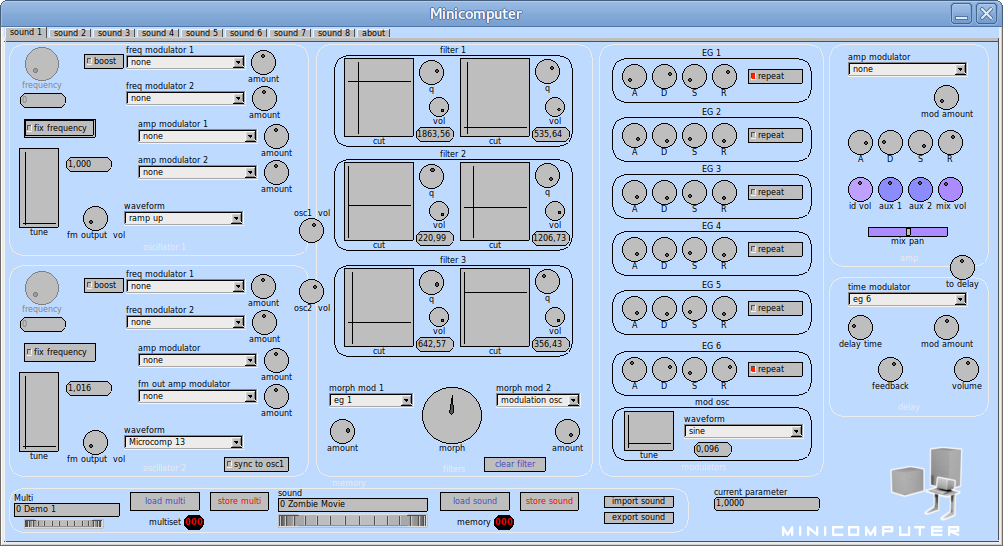Click the store multi button
This screenshot has width=1003, height=546.
pos(239,501)
